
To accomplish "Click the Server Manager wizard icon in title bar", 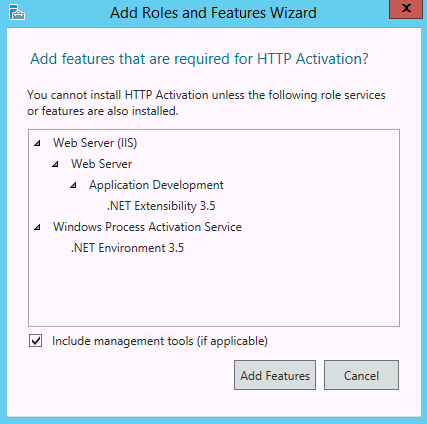I will 17,13.
